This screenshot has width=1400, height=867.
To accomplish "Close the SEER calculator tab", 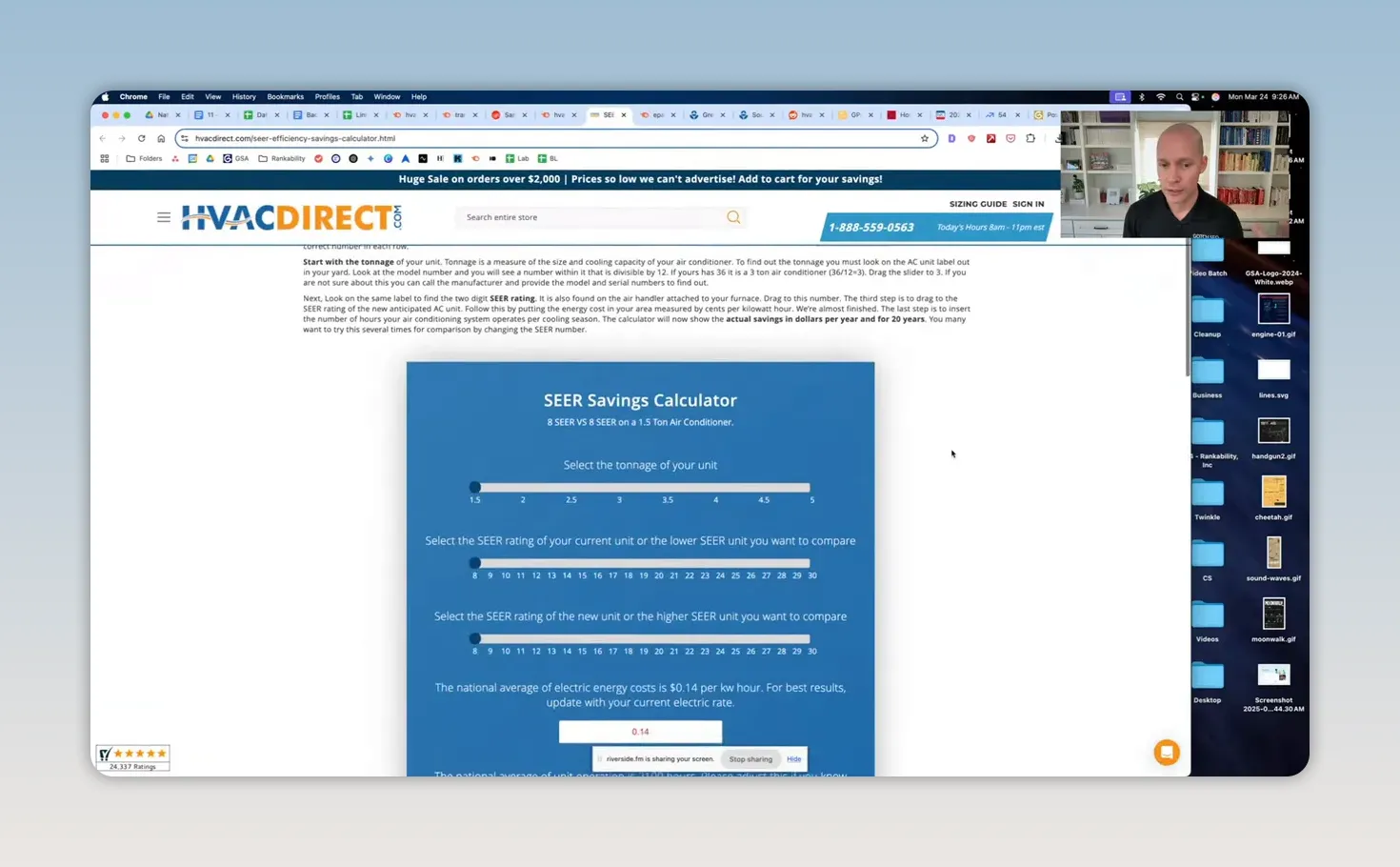I will tap(624, 115).
